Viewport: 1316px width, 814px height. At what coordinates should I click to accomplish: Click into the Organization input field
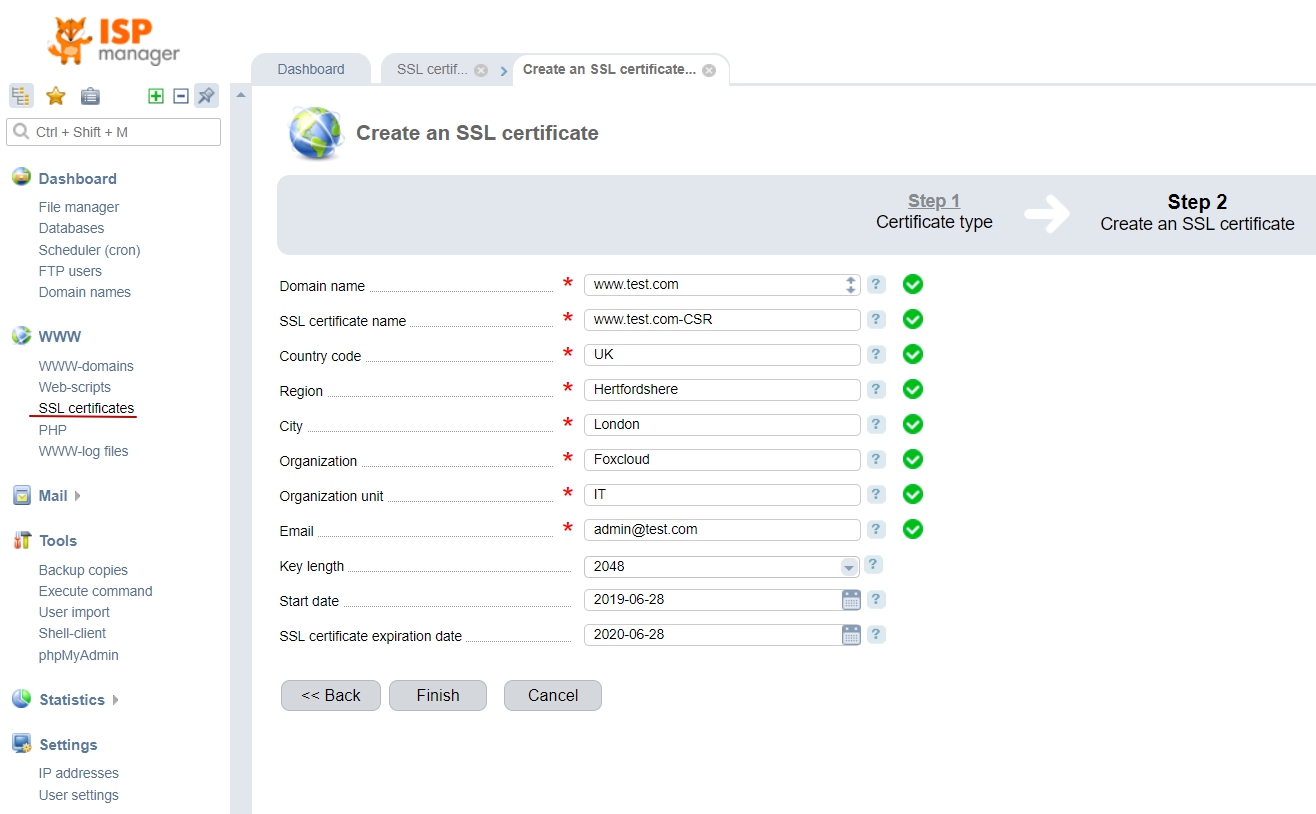[721, 460]
